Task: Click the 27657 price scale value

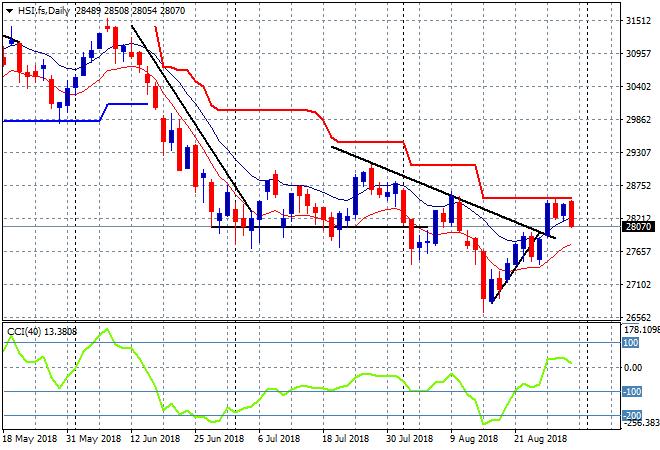Action: click(638, 252)
